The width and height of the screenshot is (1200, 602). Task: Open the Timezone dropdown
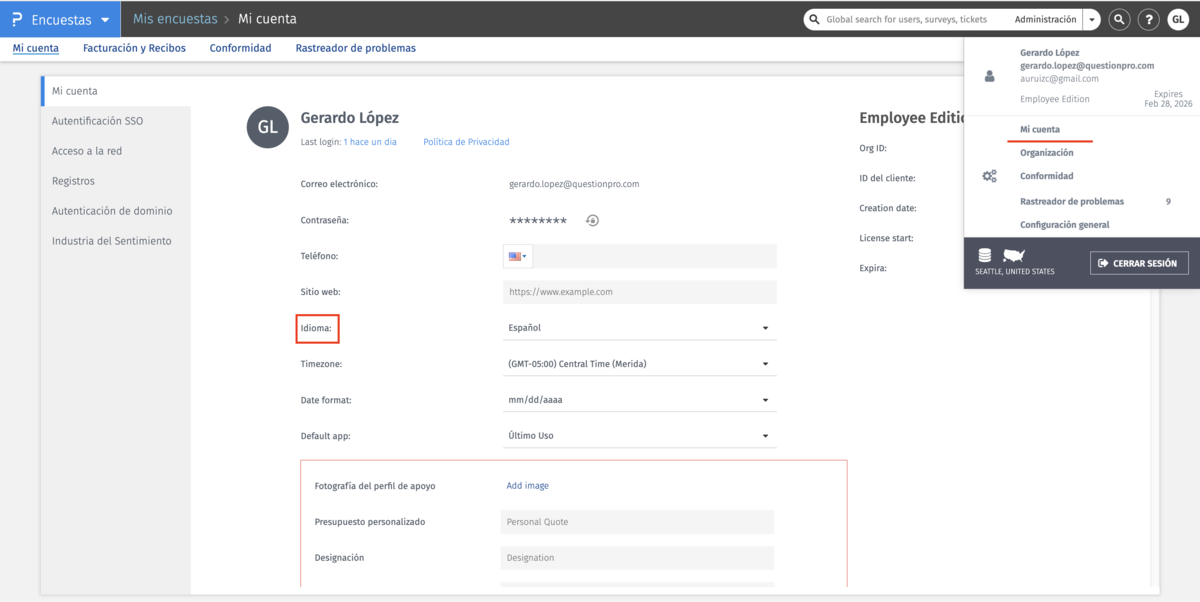click(640, 364)
